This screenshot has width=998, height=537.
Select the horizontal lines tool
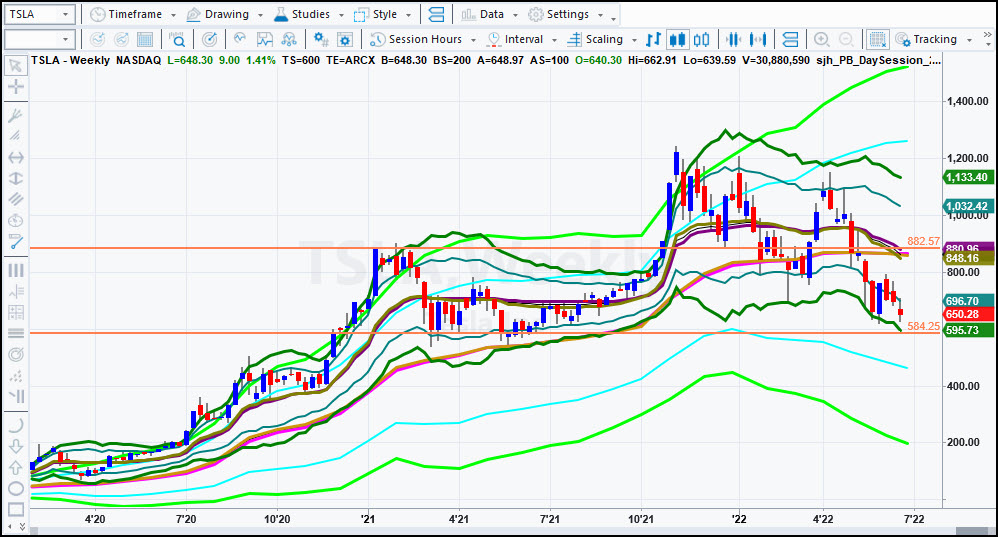(x=16, y=333)
